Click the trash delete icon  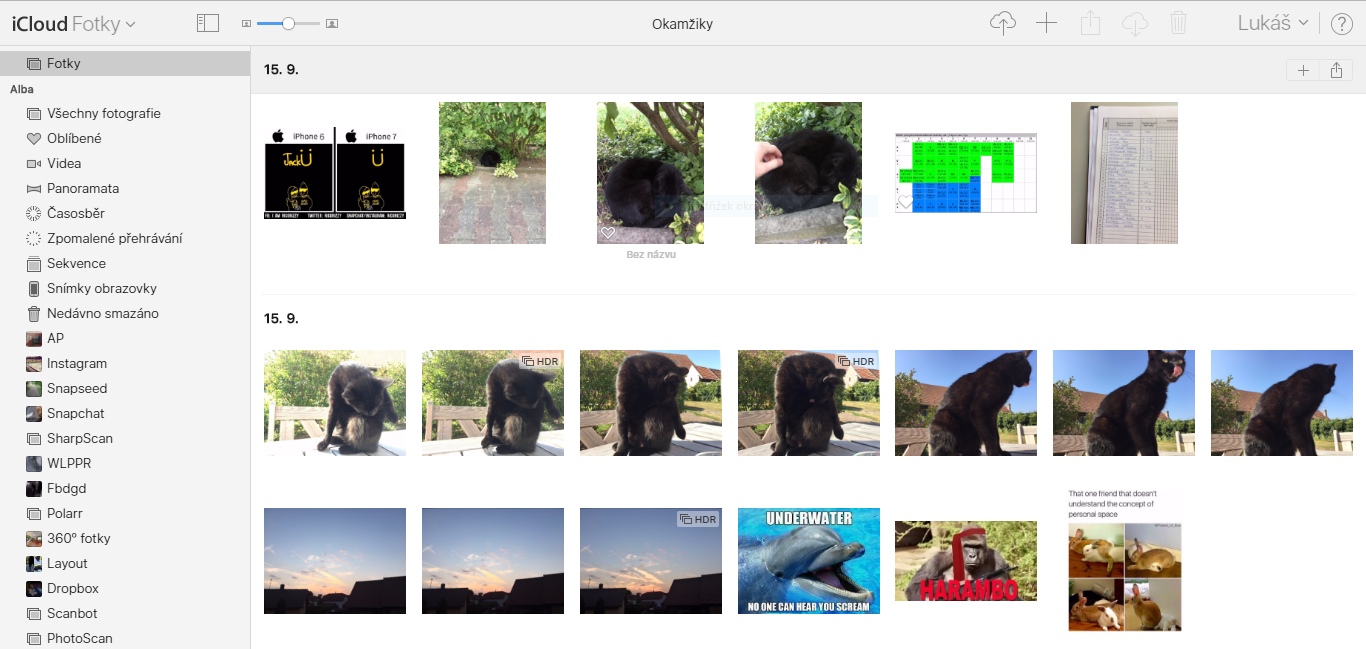click(x=1178, y=23)
